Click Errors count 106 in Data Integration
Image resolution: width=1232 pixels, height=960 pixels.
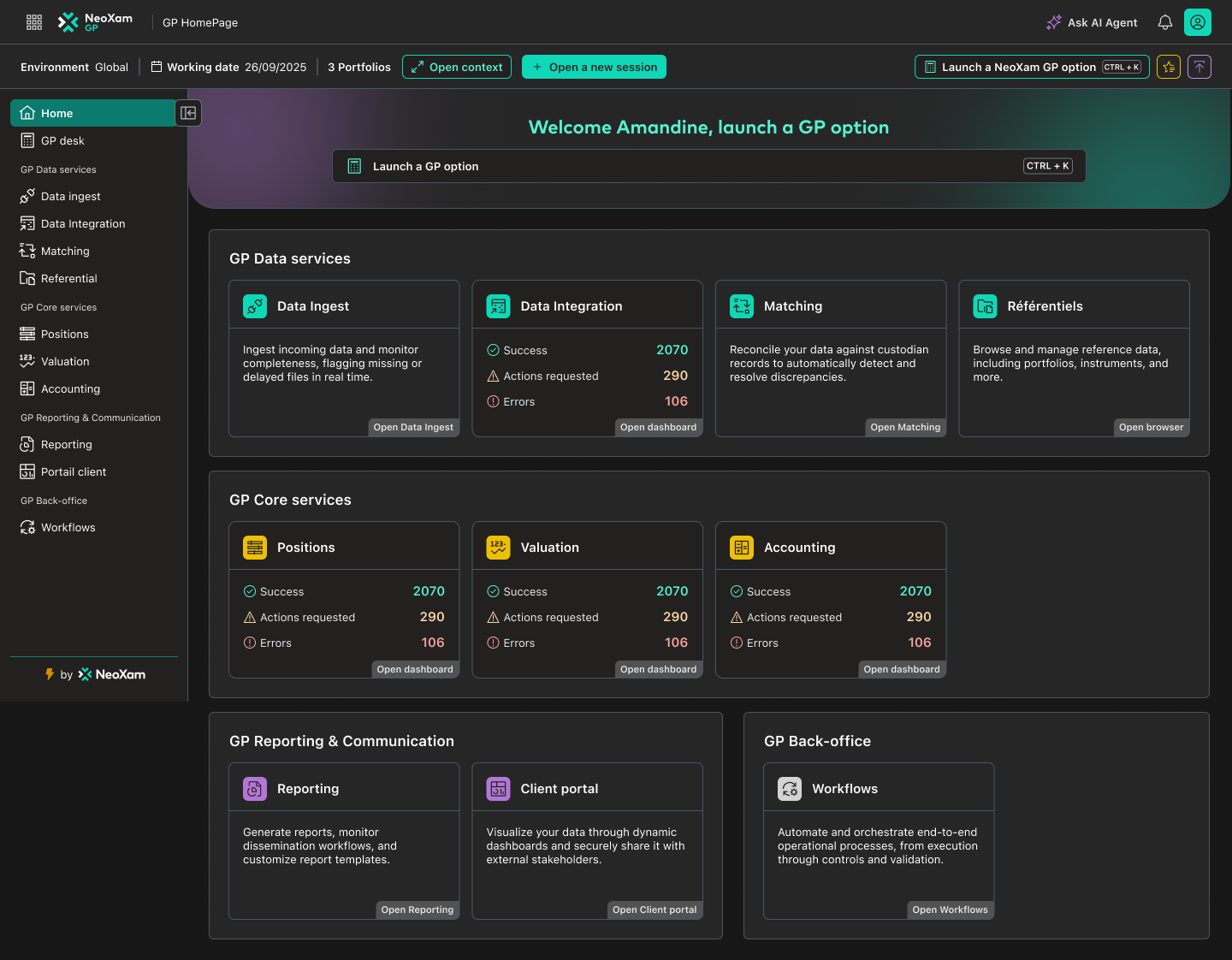coord(676,401)
